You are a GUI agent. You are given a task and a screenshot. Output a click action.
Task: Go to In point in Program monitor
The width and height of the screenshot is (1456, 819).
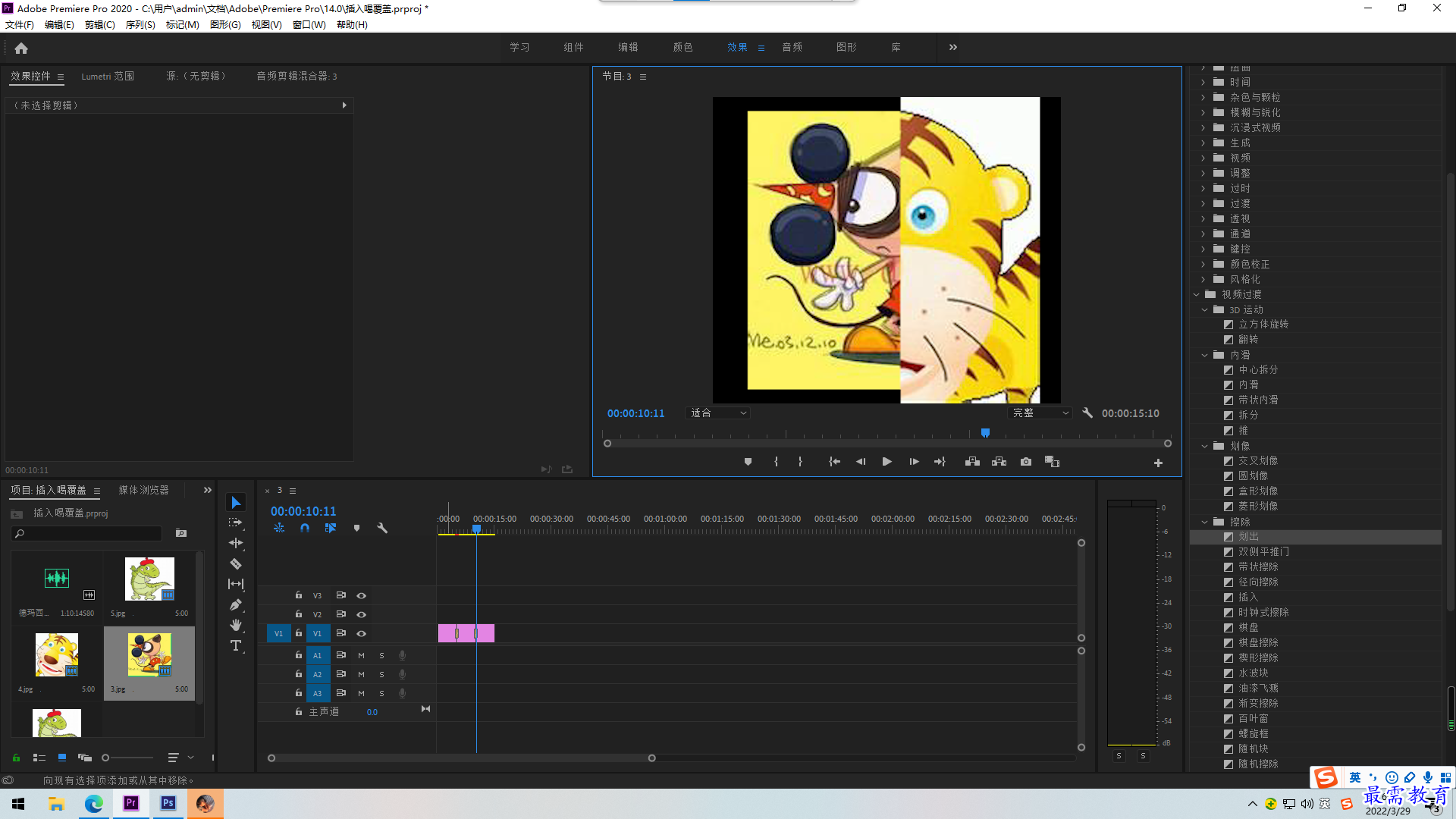click(x=834, y=462)
